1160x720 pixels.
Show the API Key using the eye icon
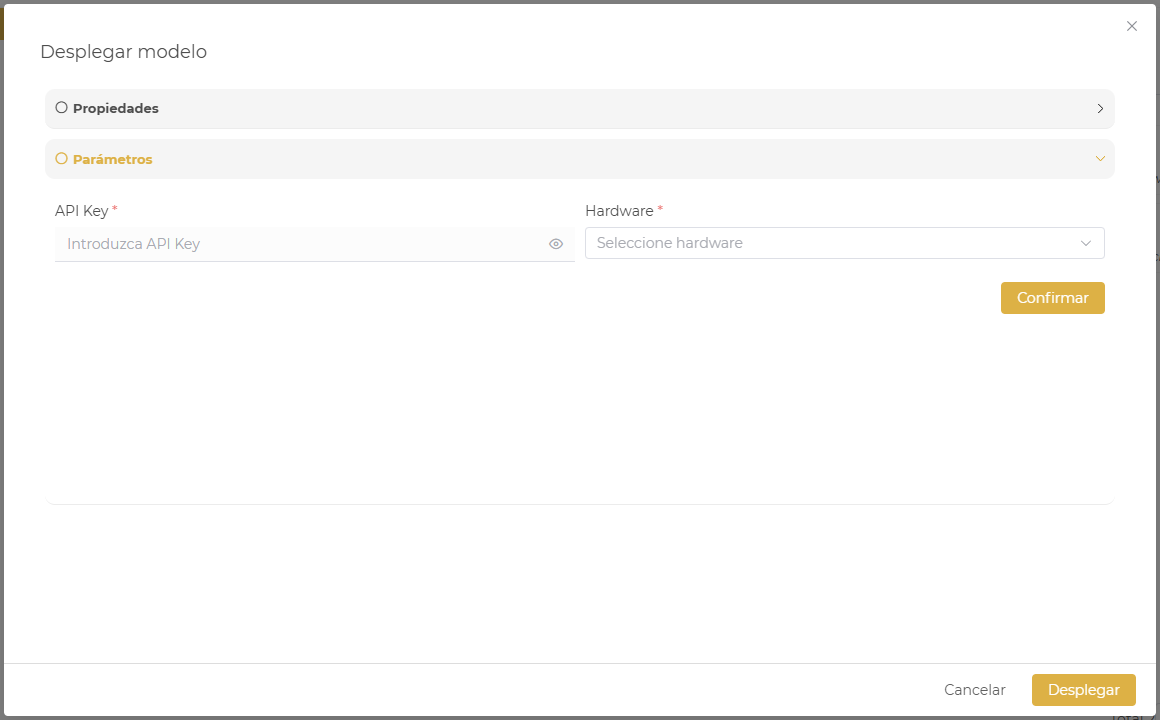[x=556, y=243]
